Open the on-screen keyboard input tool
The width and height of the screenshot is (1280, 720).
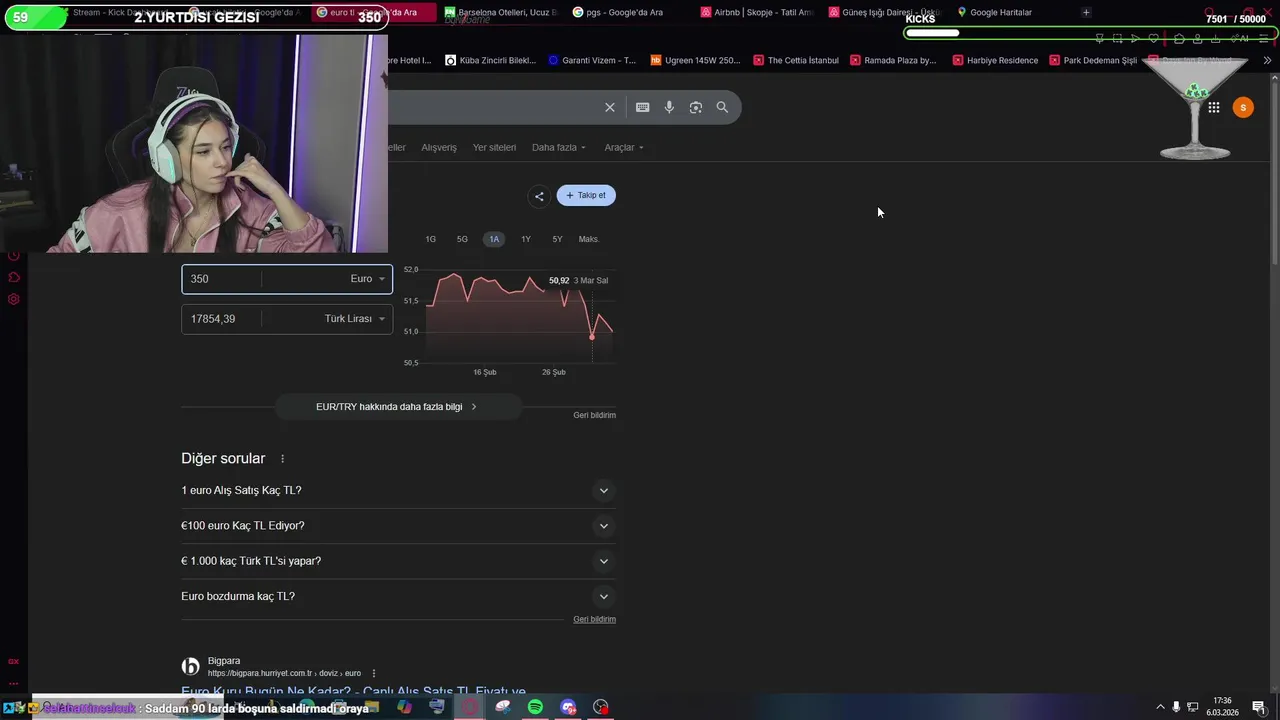(x=642, y=107)
